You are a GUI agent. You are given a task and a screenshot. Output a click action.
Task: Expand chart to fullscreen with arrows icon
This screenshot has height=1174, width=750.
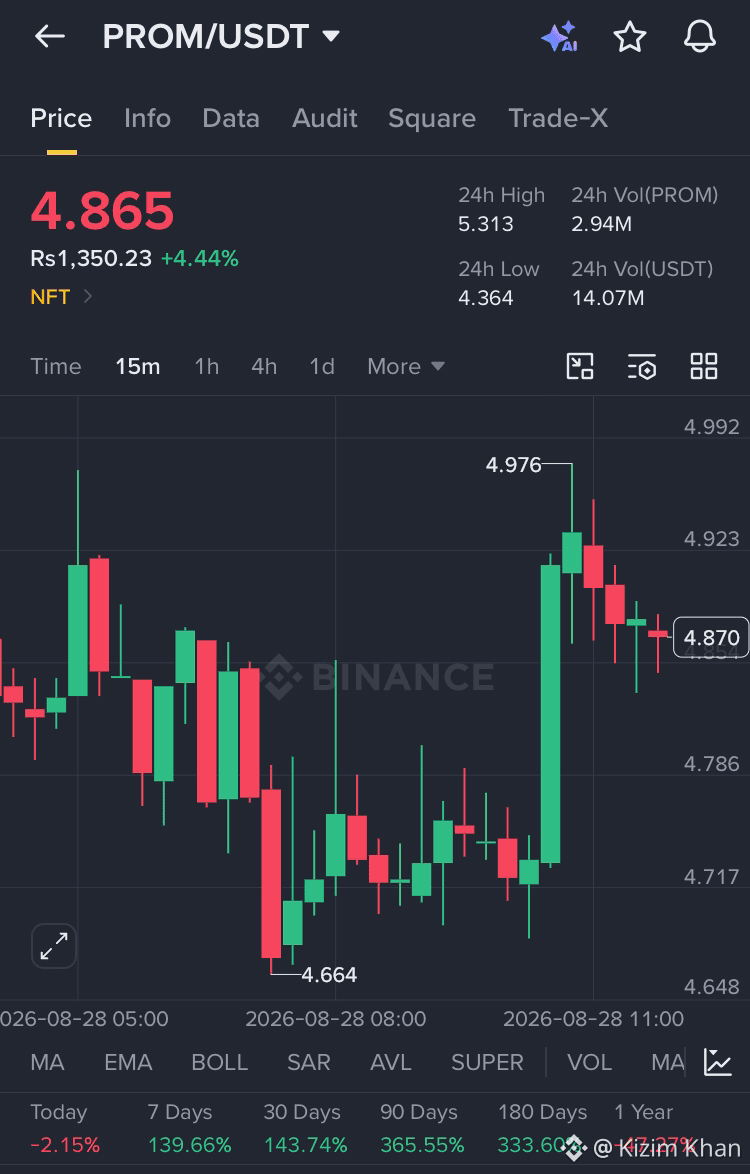pyautogui.click(x=54, y=946)
